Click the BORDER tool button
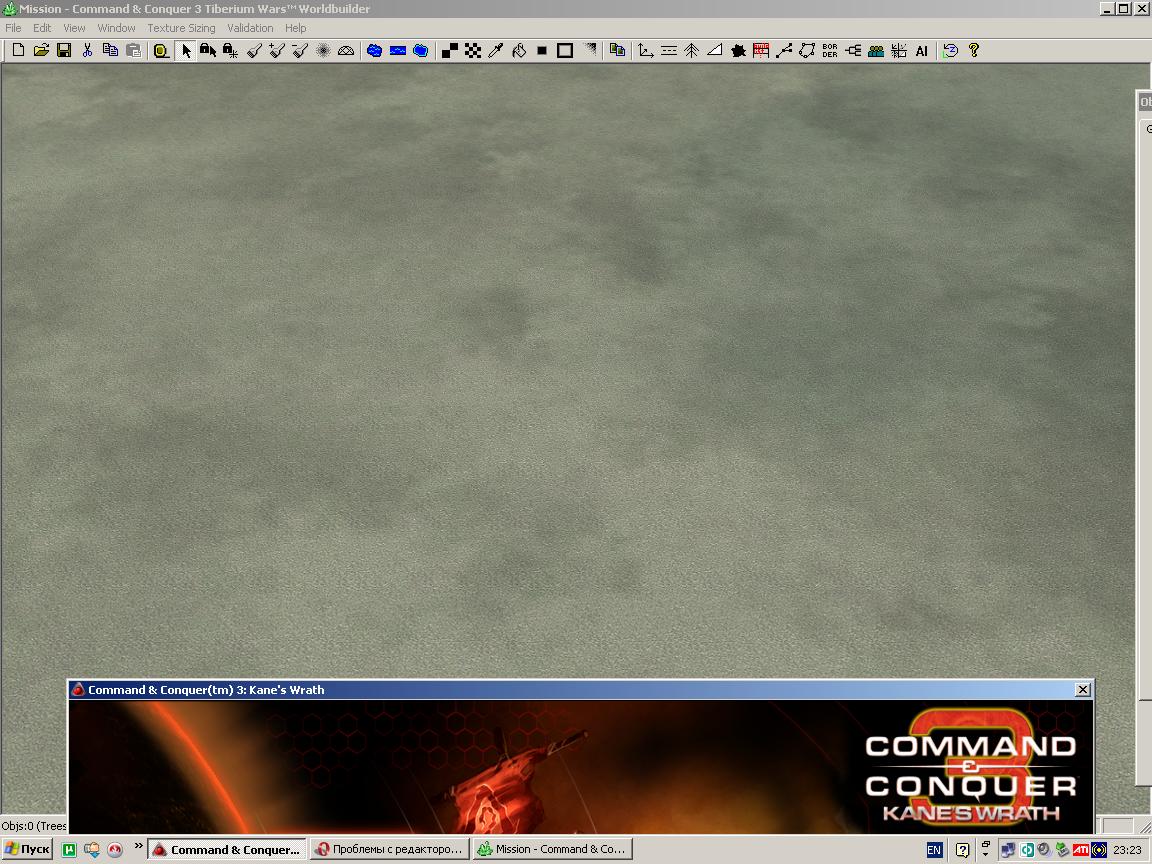 (x=829, y=50)
